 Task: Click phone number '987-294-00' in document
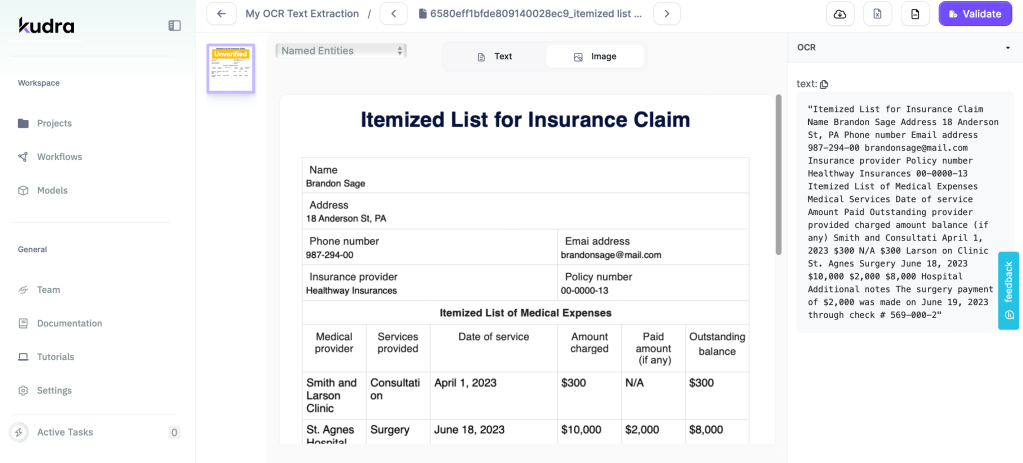329,255
